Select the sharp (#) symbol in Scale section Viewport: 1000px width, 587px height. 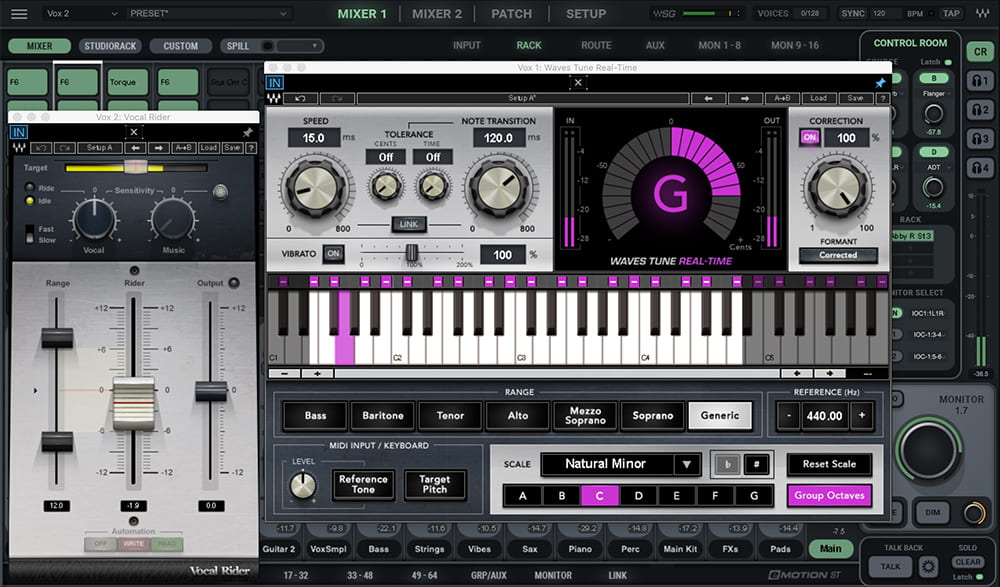[757, 463]
